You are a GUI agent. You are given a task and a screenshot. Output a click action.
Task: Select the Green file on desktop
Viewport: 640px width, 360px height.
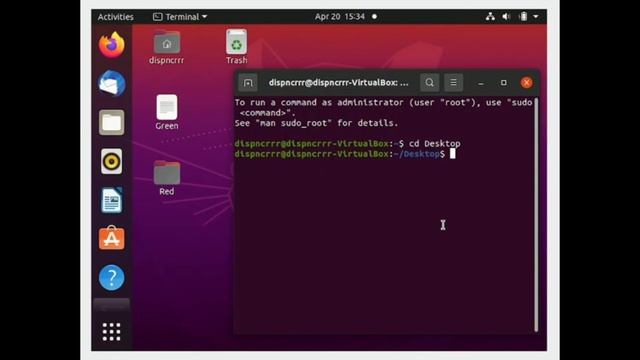click(167, 113)
